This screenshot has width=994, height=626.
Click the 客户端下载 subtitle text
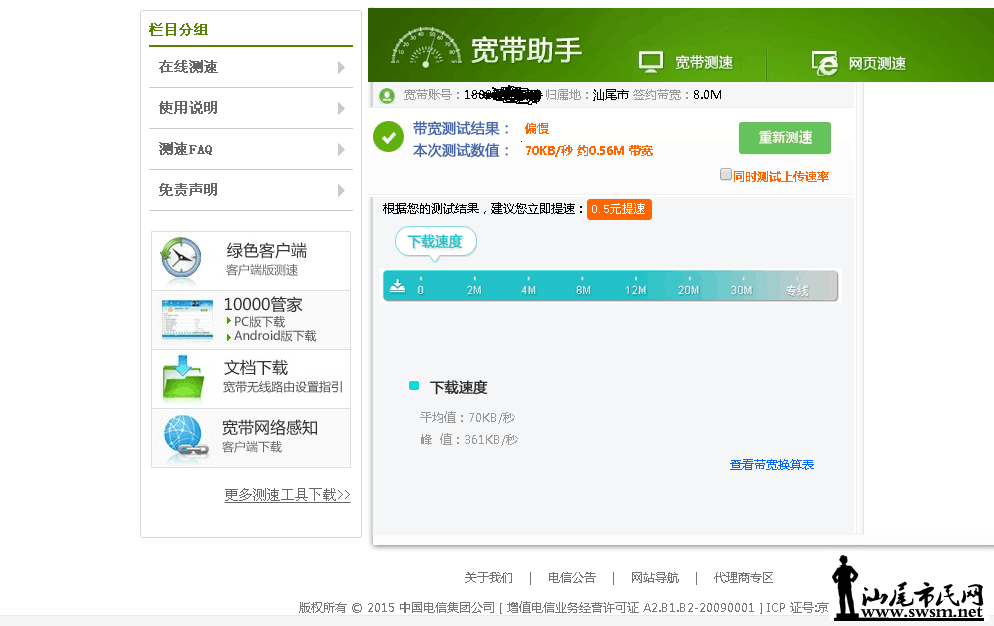(252, 447)
